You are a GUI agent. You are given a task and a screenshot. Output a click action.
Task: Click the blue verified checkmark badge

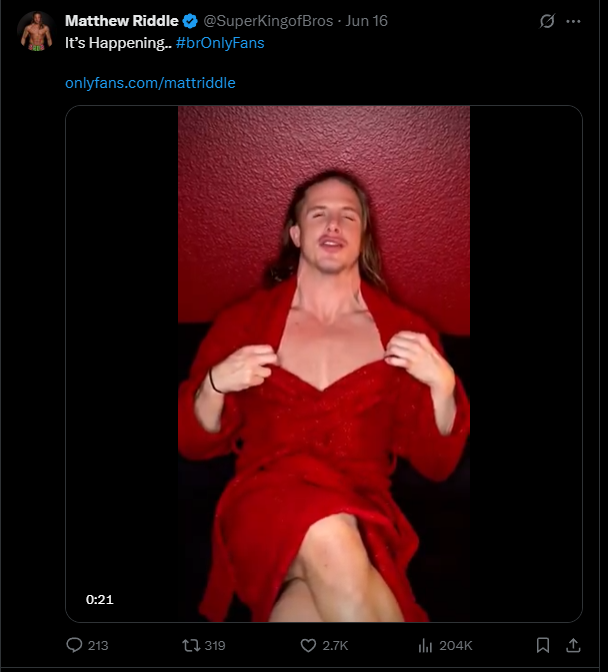coord(190,21)
